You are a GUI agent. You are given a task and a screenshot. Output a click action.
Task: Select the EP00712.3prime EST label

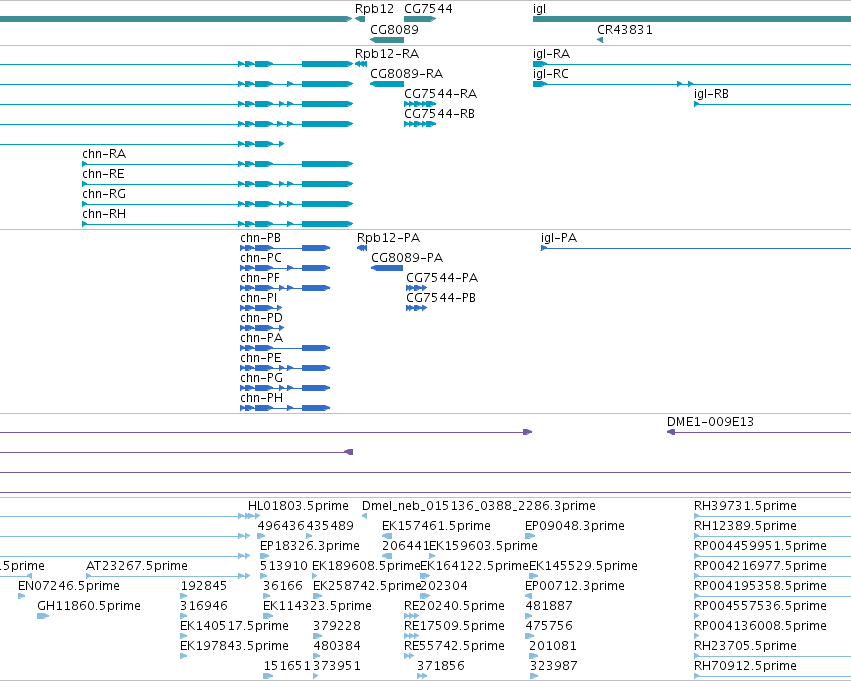[575, 586]
